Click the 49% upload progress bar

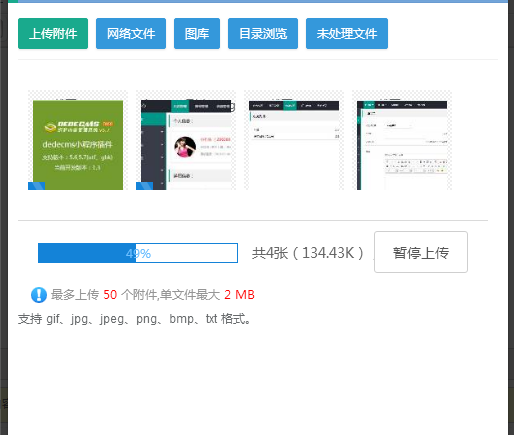(x=138, y=253)
